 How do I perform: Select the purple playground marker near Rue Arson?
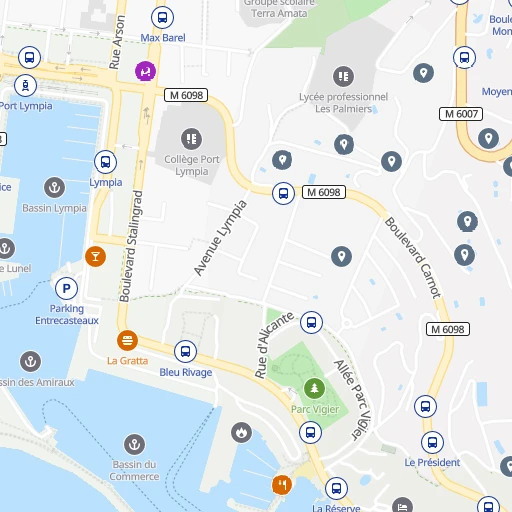click(x=145, y=71)
